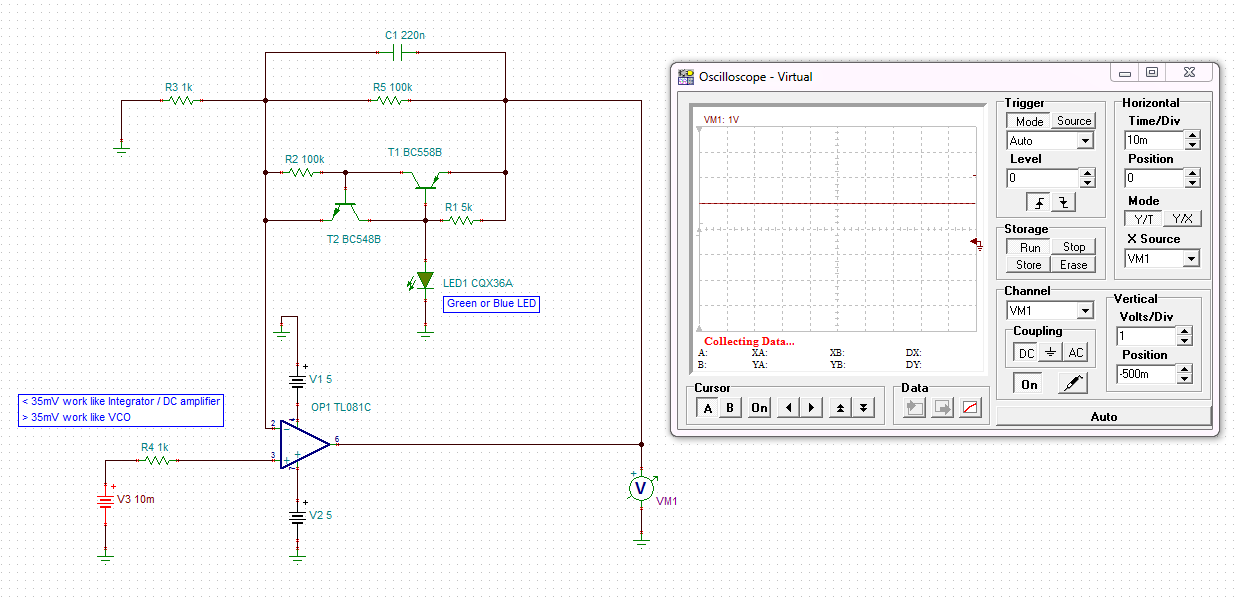Increase Time/Div with up stepper
Viewport: 1240px width, 604px height.
[x=1192, y=136]
